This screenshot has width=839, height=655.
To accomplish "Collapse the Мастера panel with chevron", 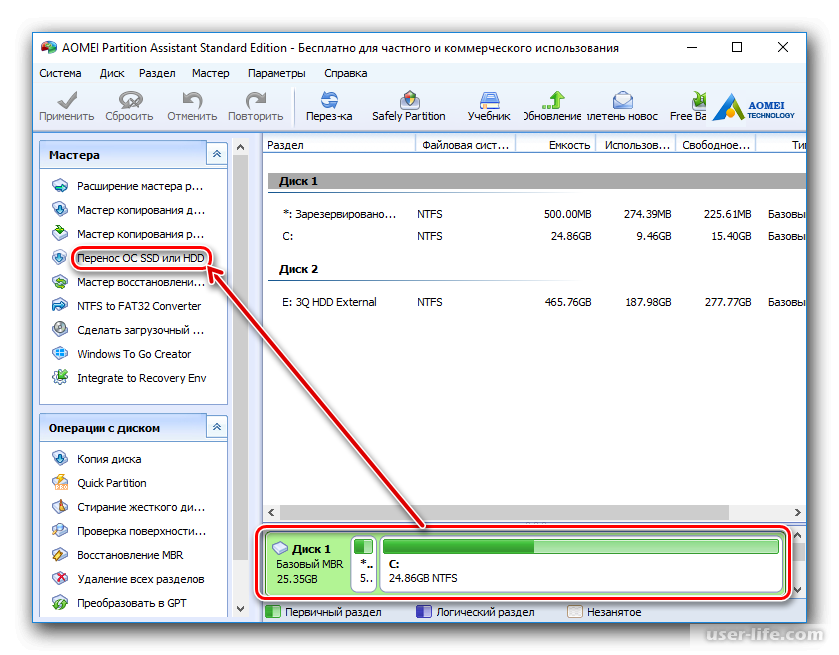I will 216,154.
